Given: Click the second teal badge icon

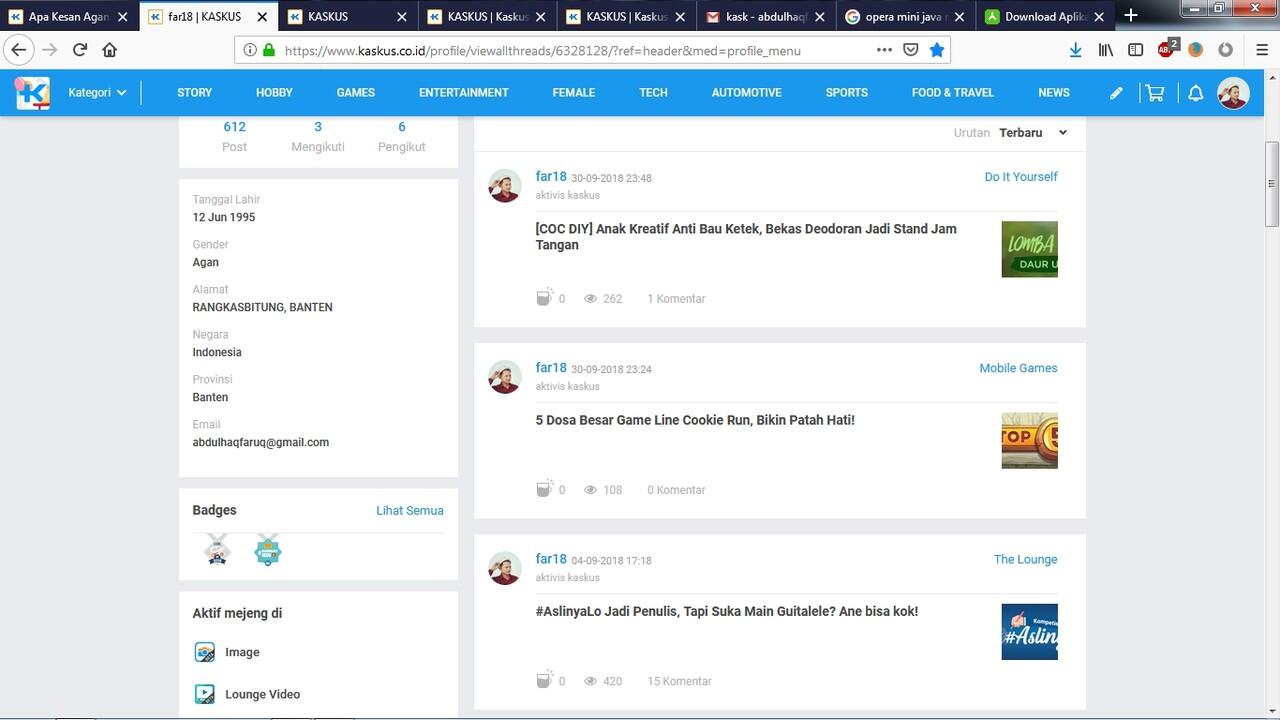Looking at the screenshot, I should (x=267, y=550).
